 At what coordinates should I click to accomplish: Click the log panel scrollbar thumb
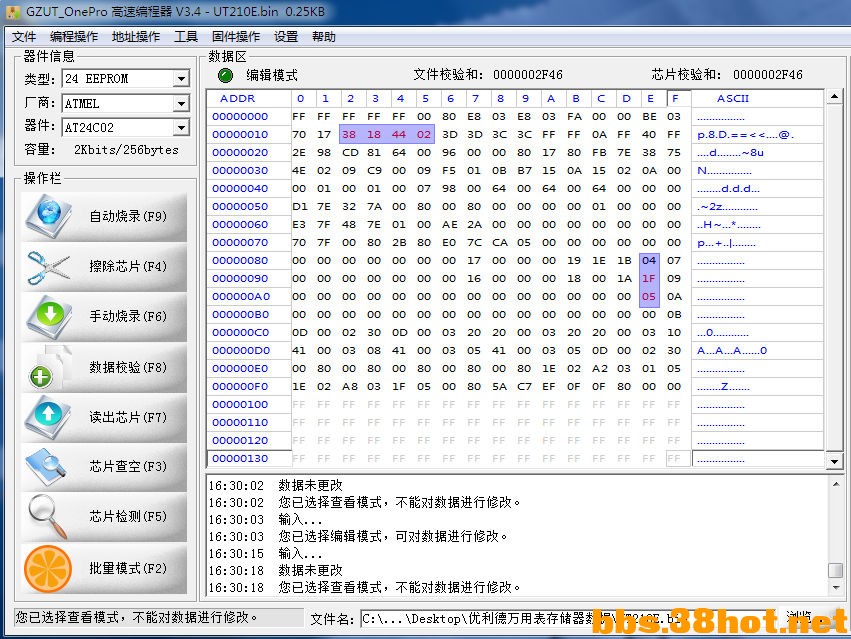(x=836, y=571)
